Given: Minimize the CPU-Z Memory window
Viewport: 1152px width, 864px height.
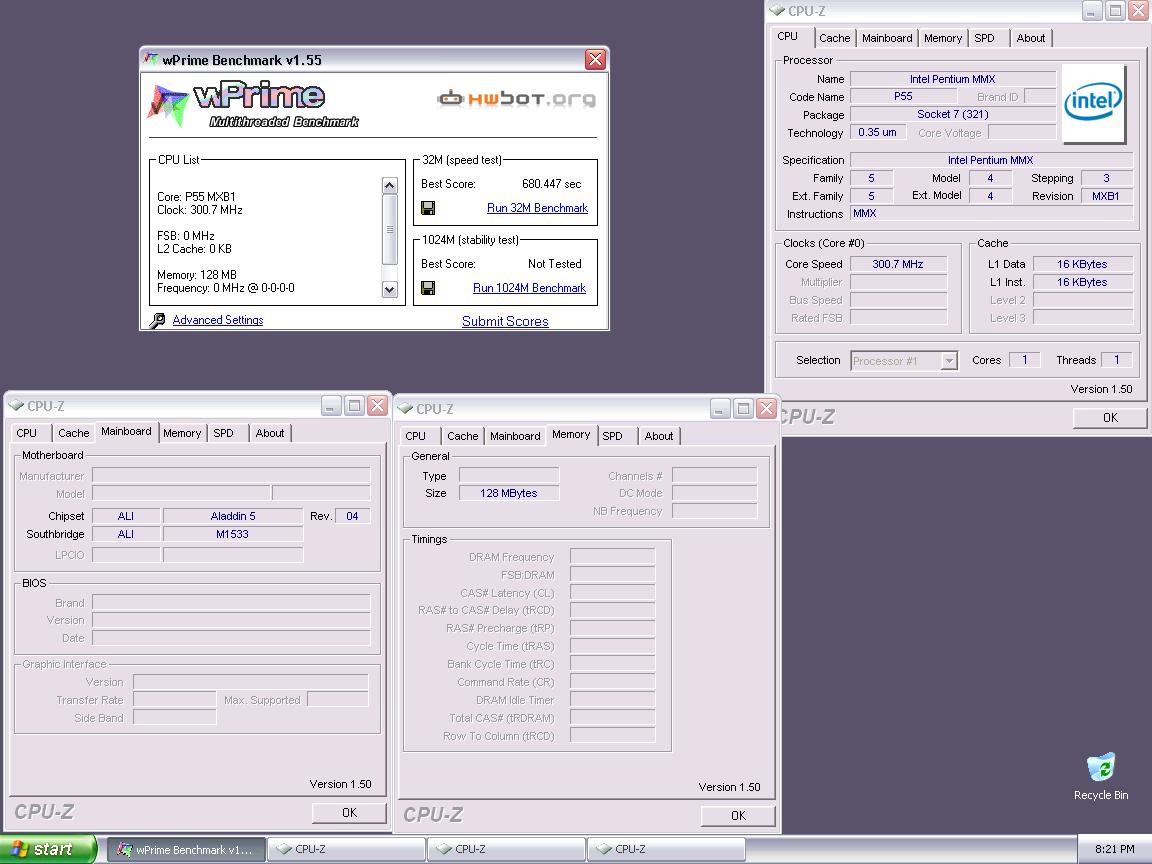Looking at the screenshot, I should 720,408.
